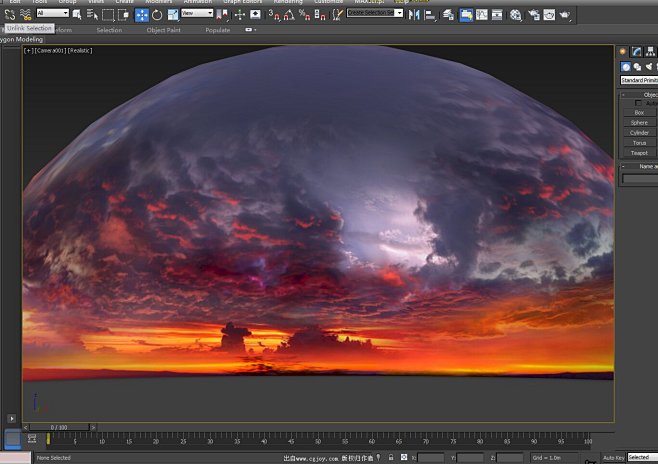Image resolution: width=658 pixels, height=464 pixels.
Task: Switch to the Hierarchy command panel tab
Action: [x=650, y=51]
